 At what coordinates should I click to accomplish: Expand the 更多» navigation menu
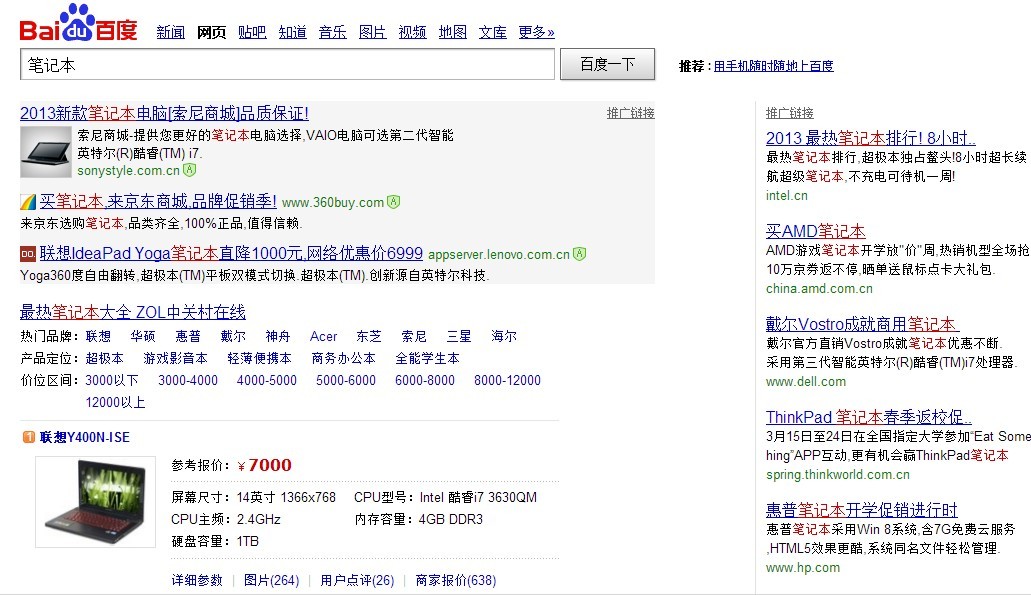pyautogui.click(x=536, y=32)
